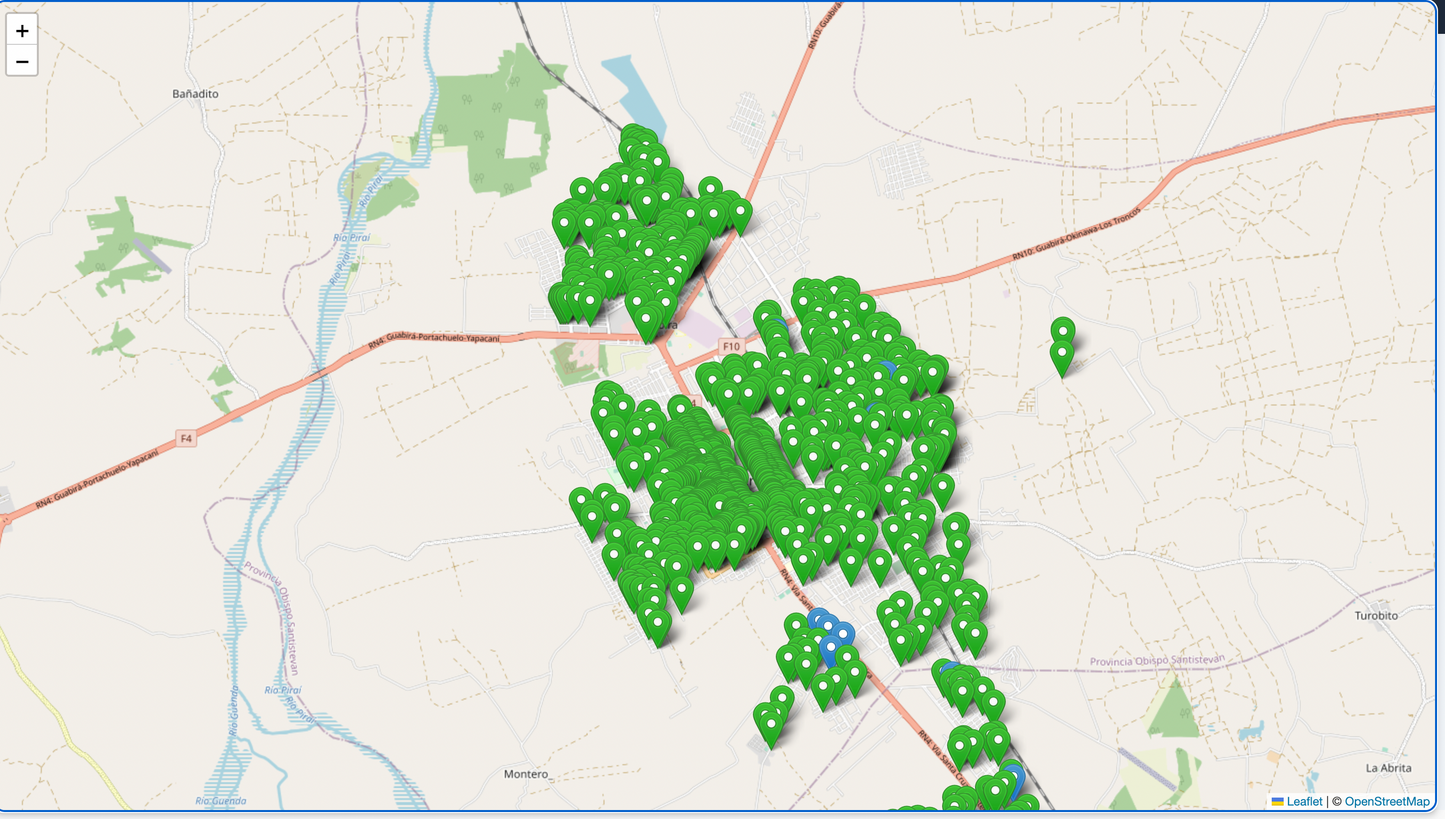Click the F4 road shield on the map
The image size is (1445, 819).
185,438
